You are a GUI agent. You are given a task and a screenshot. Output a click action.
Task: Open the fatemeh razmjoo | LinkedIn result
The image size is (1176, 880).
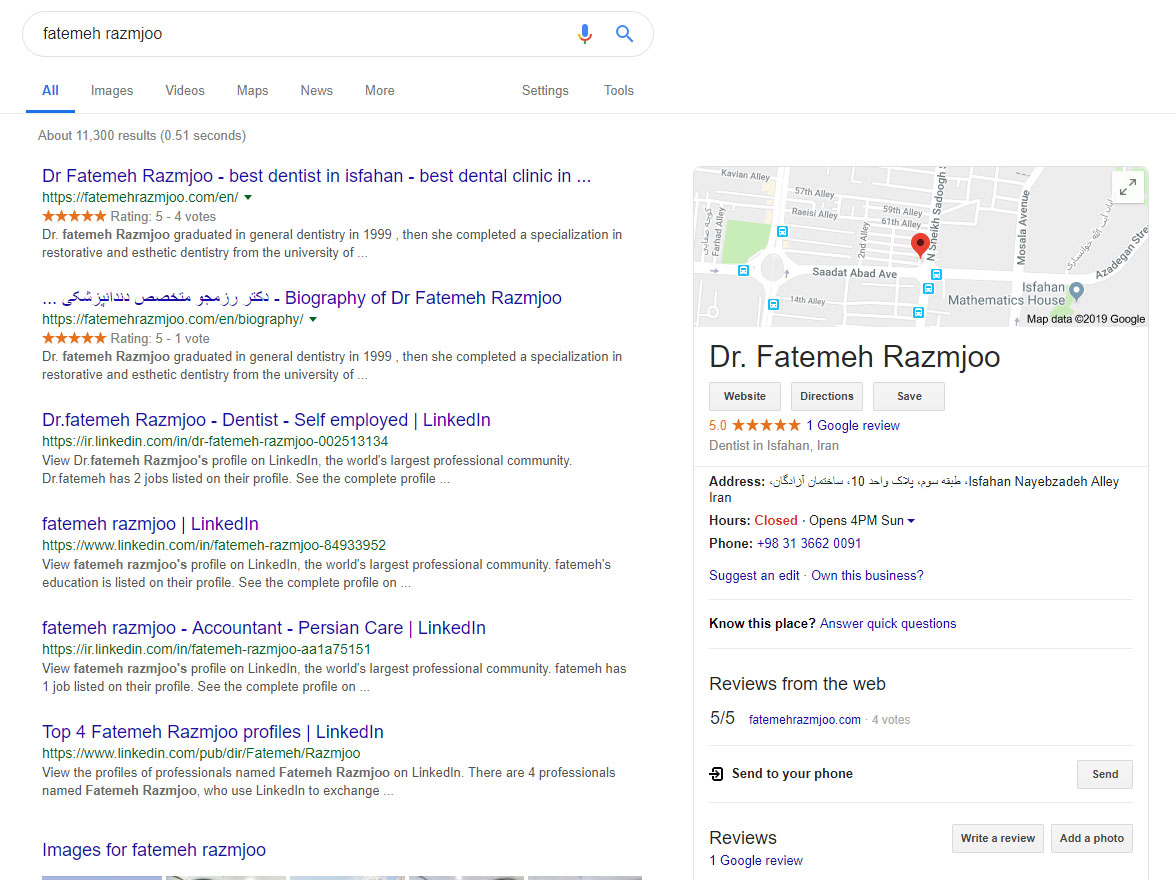pyautogui.click(x=150, y=524)
